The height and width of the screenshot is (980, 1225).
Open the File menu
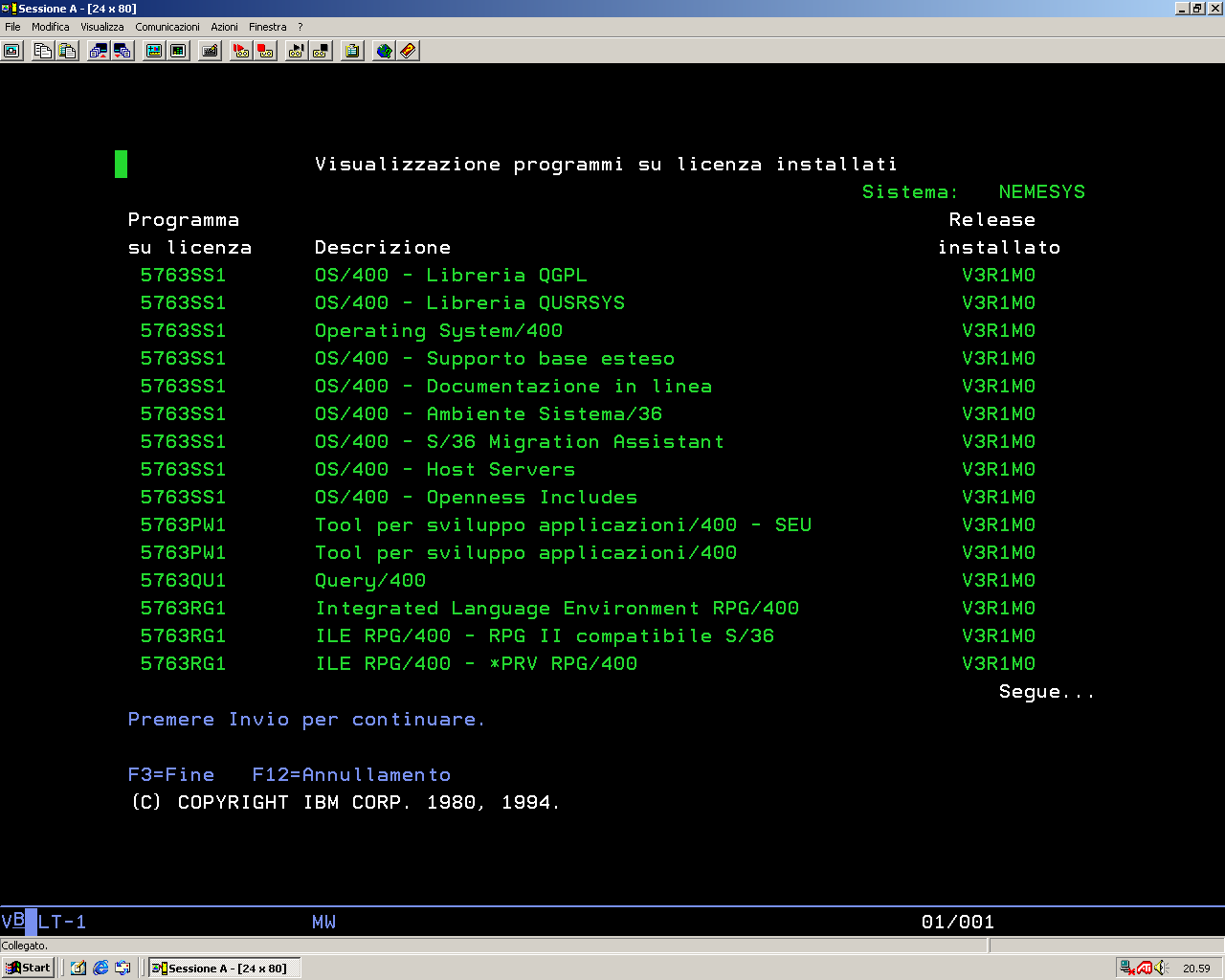click(12, 27)
